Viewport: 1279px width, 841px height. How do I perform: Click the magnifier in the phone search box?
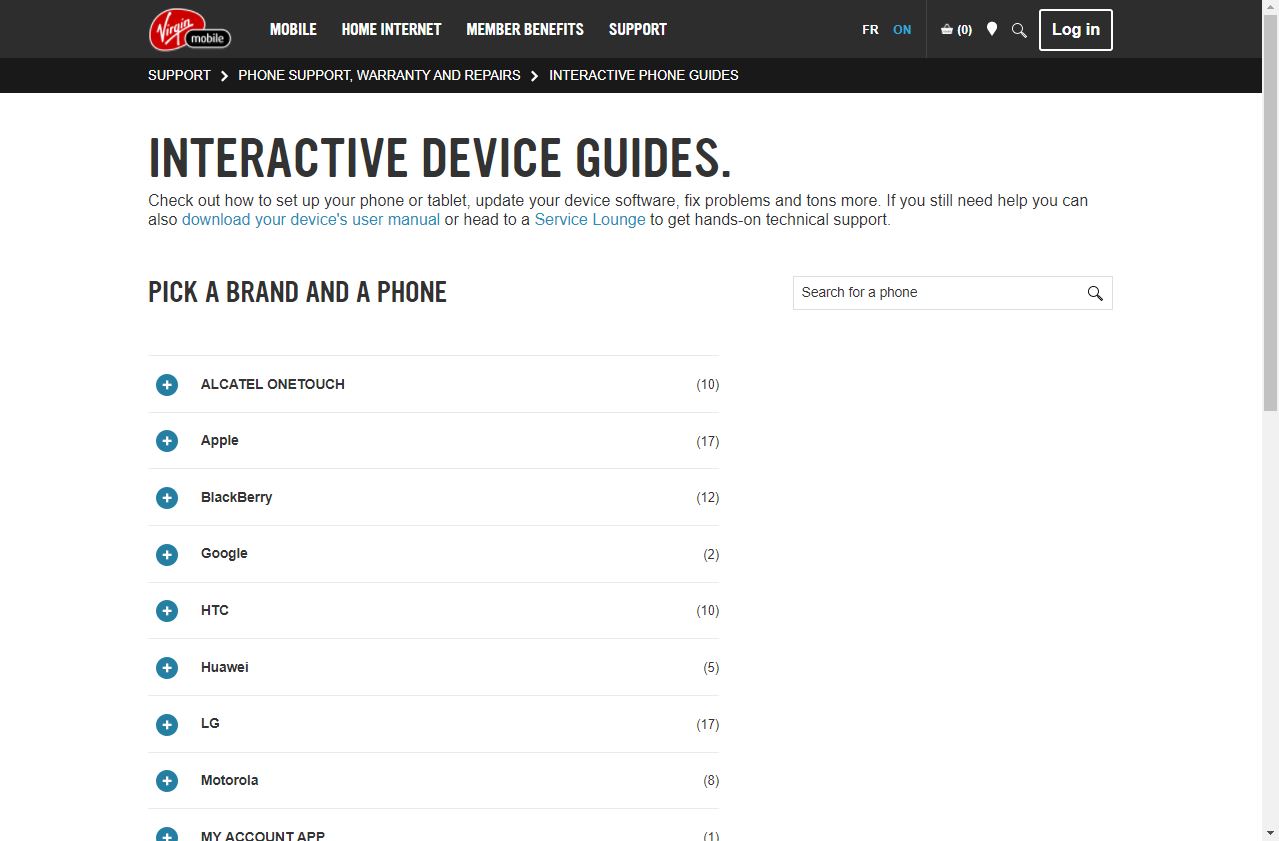(1094, 292)
